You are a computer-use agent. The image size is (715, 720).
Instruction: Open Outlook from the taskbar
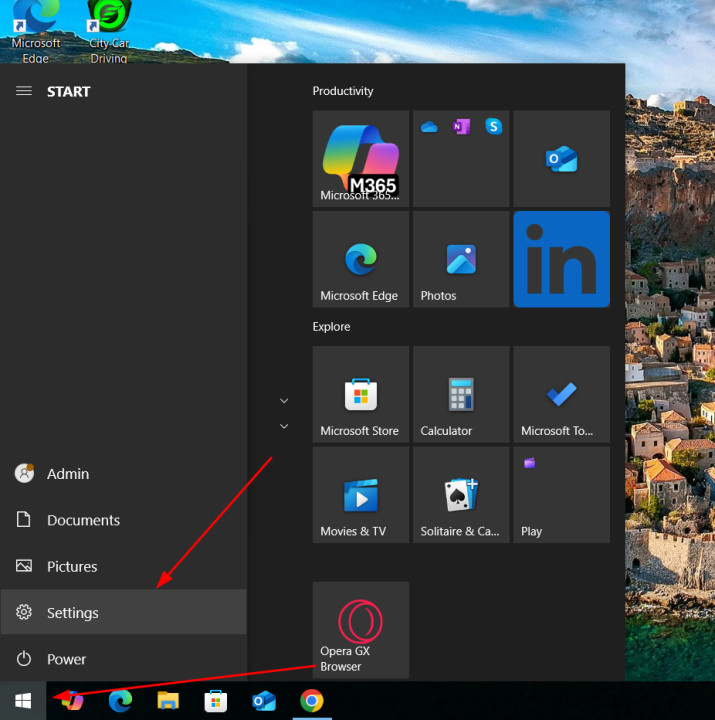[x=264, y=701]
